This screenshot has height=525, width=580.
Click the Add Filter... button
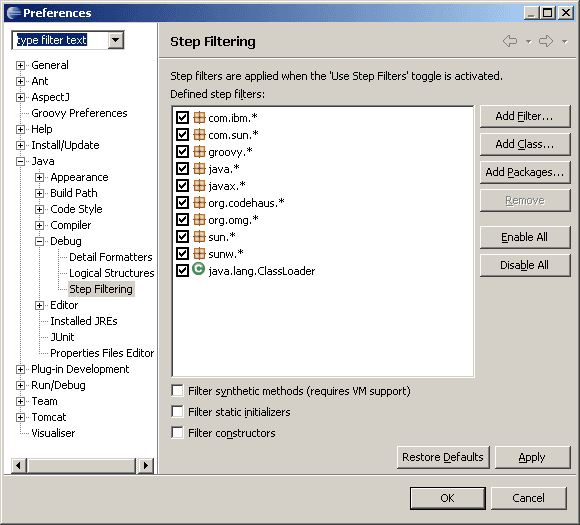525,117
